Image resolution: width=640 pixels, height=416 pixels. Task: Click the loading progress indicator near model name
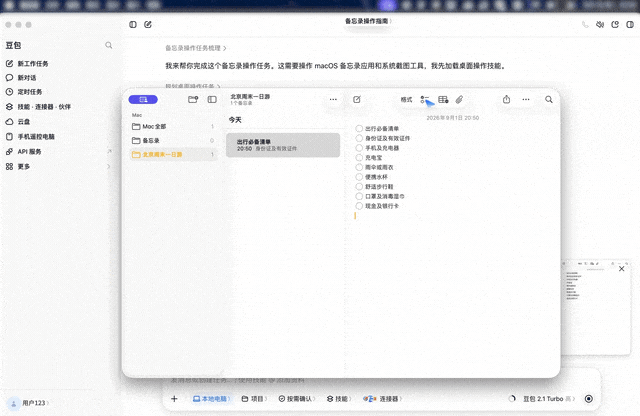(512, 399)
